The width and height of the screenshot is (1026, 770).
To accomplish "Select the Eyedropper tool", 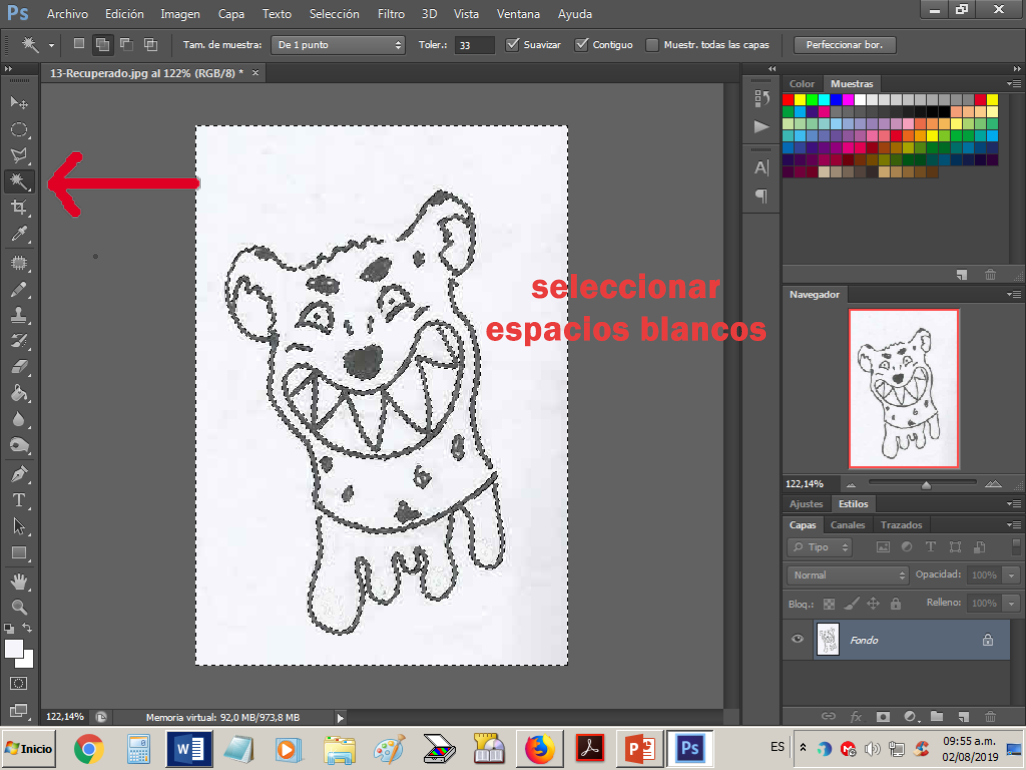I will coord(19,234).
